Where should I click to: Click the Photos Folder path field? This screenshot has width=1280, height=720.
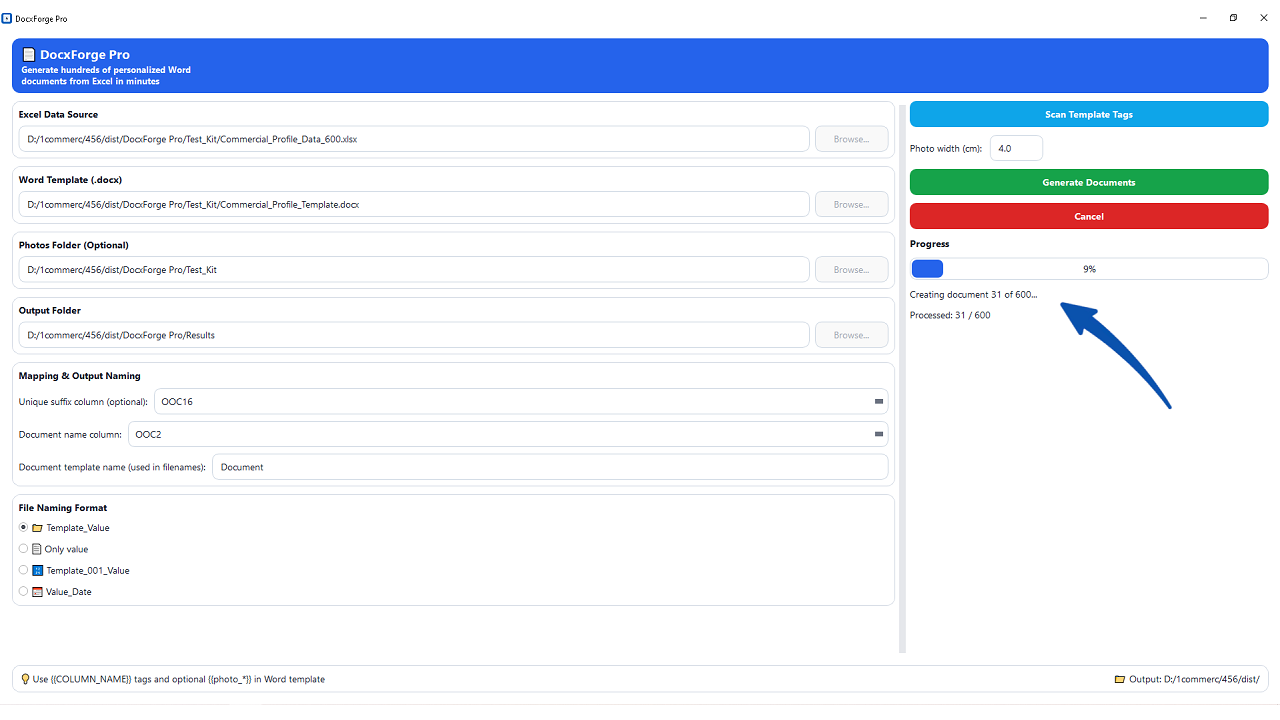click(414, 270)
